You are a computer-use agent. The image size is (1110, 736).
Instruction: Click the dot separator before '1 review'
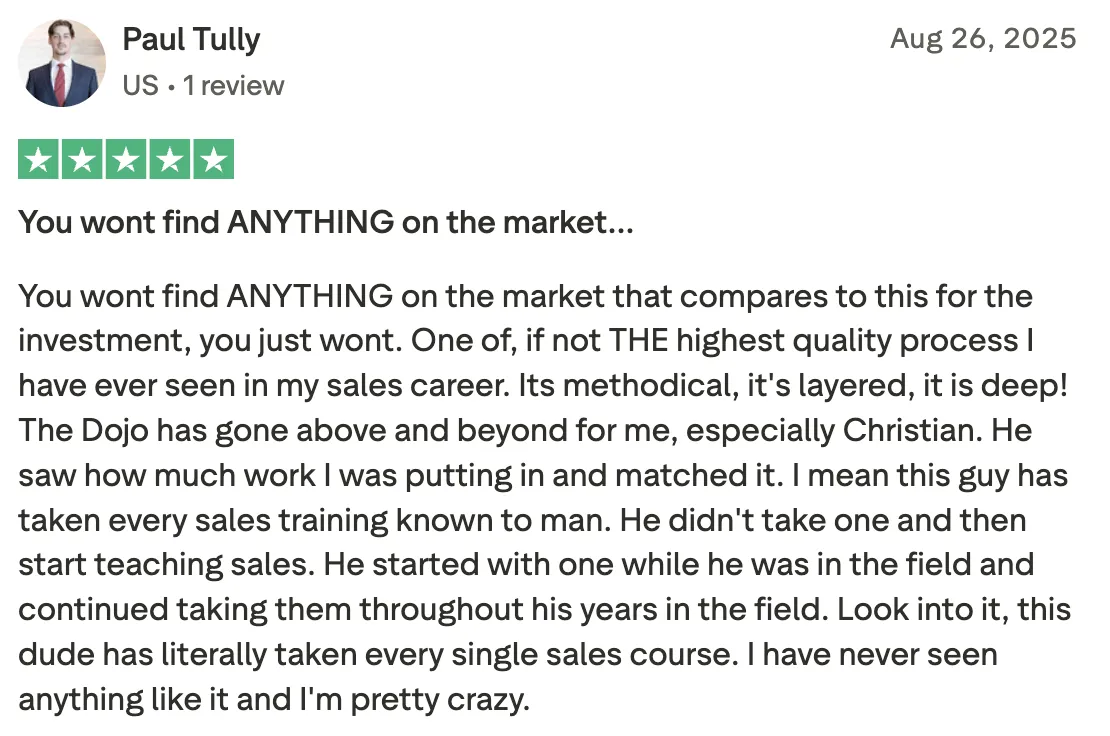pyautogui.click(x=171, y=87)
